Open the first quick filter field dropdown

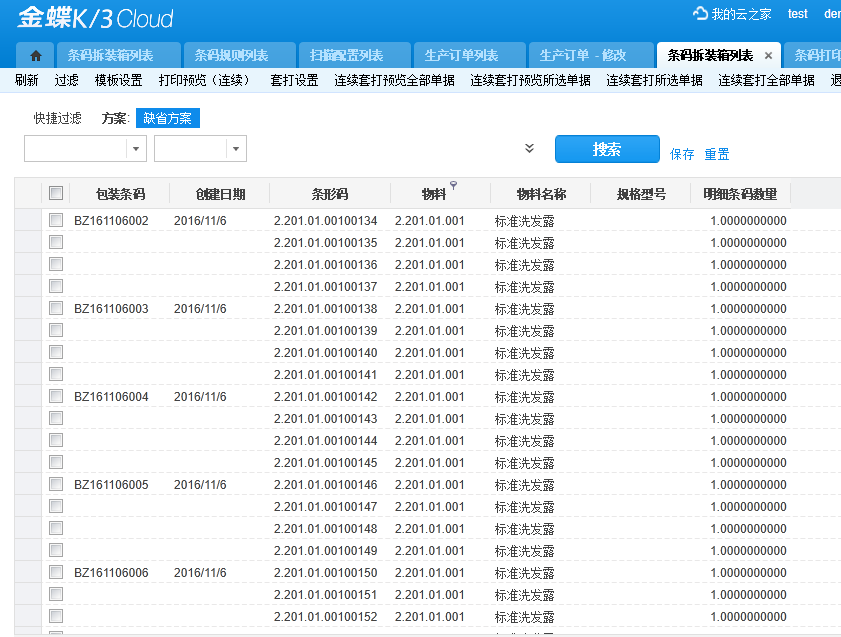click(x=136, y=149)
